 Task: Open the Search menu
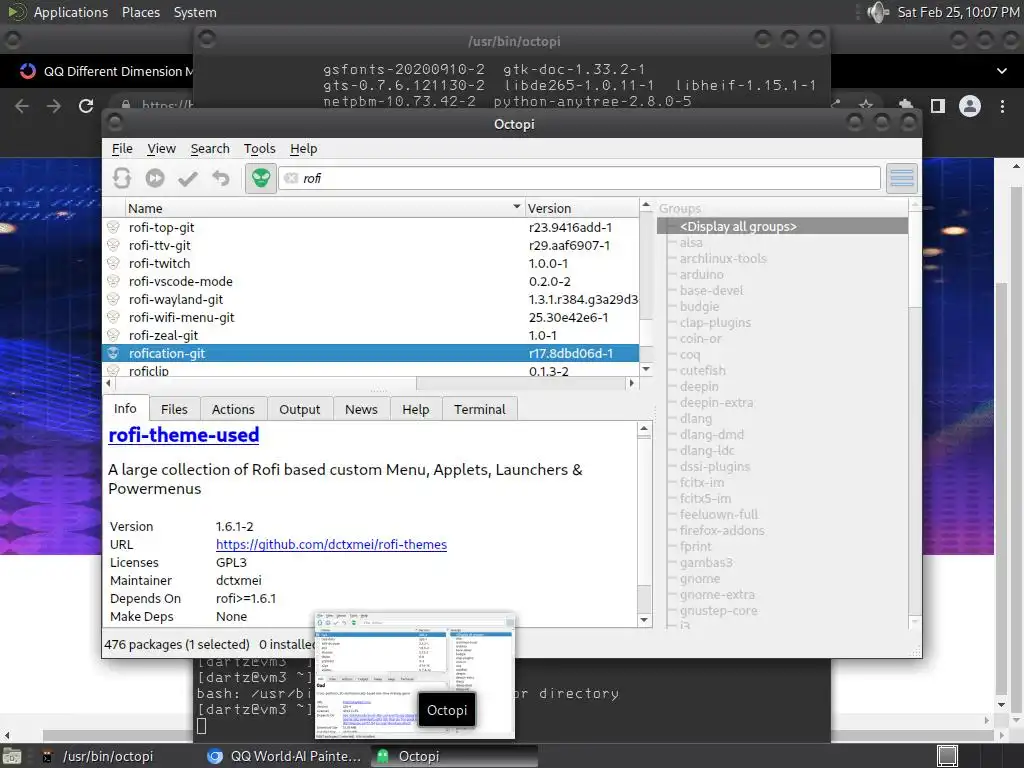coord(210,148)
